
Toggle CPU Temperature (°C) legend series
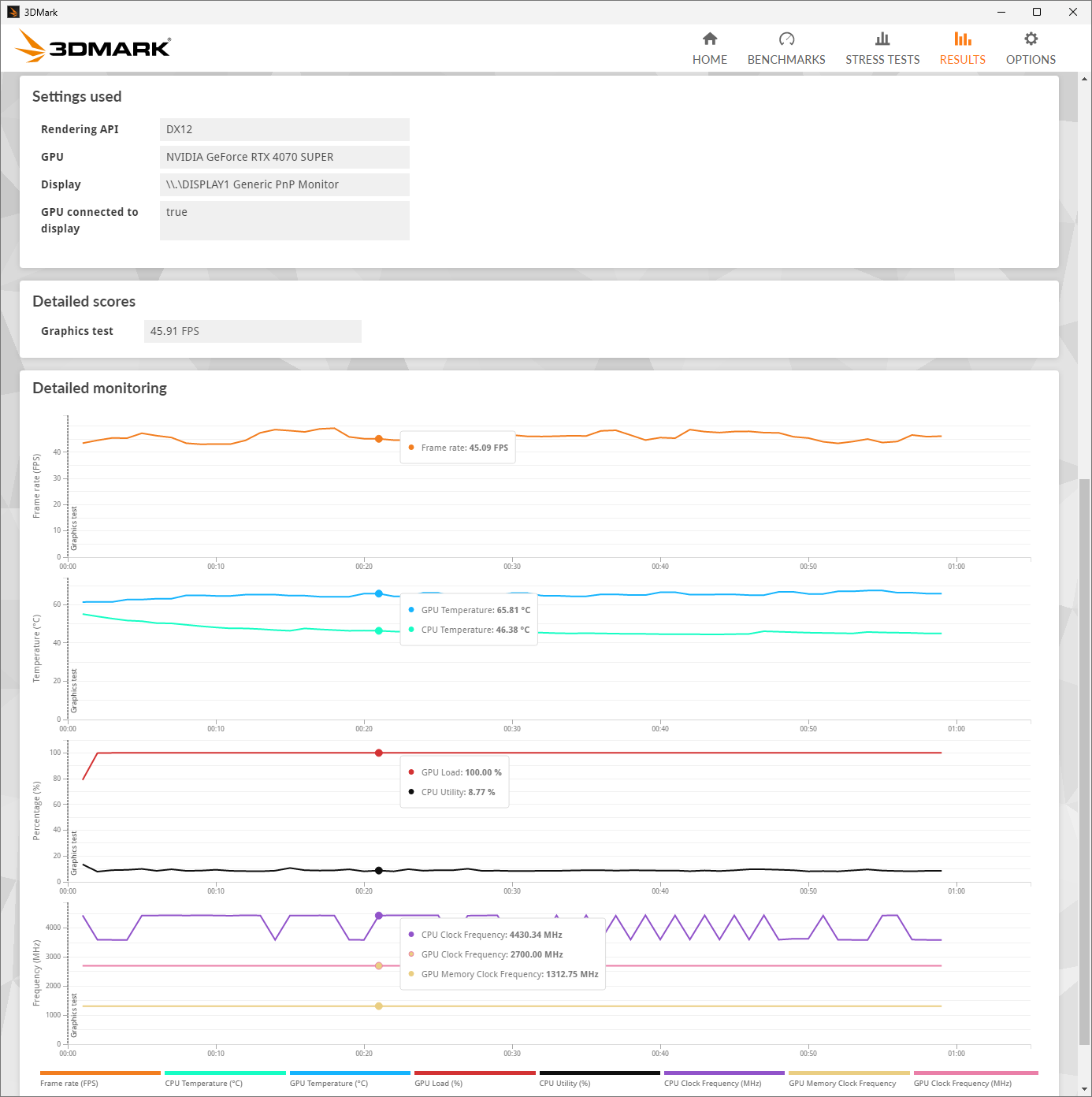tap(225, 1079)
